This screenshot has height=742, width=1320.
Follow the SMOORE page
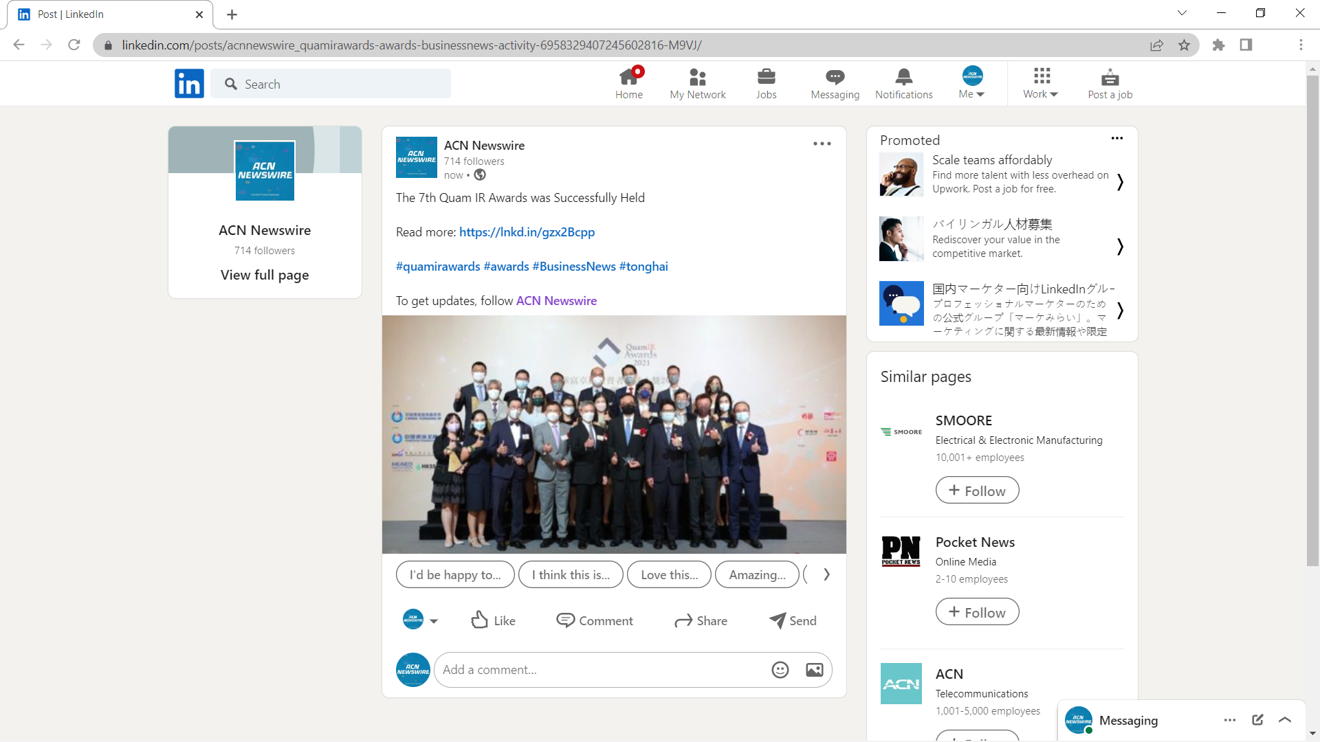(x=977, y=490)
